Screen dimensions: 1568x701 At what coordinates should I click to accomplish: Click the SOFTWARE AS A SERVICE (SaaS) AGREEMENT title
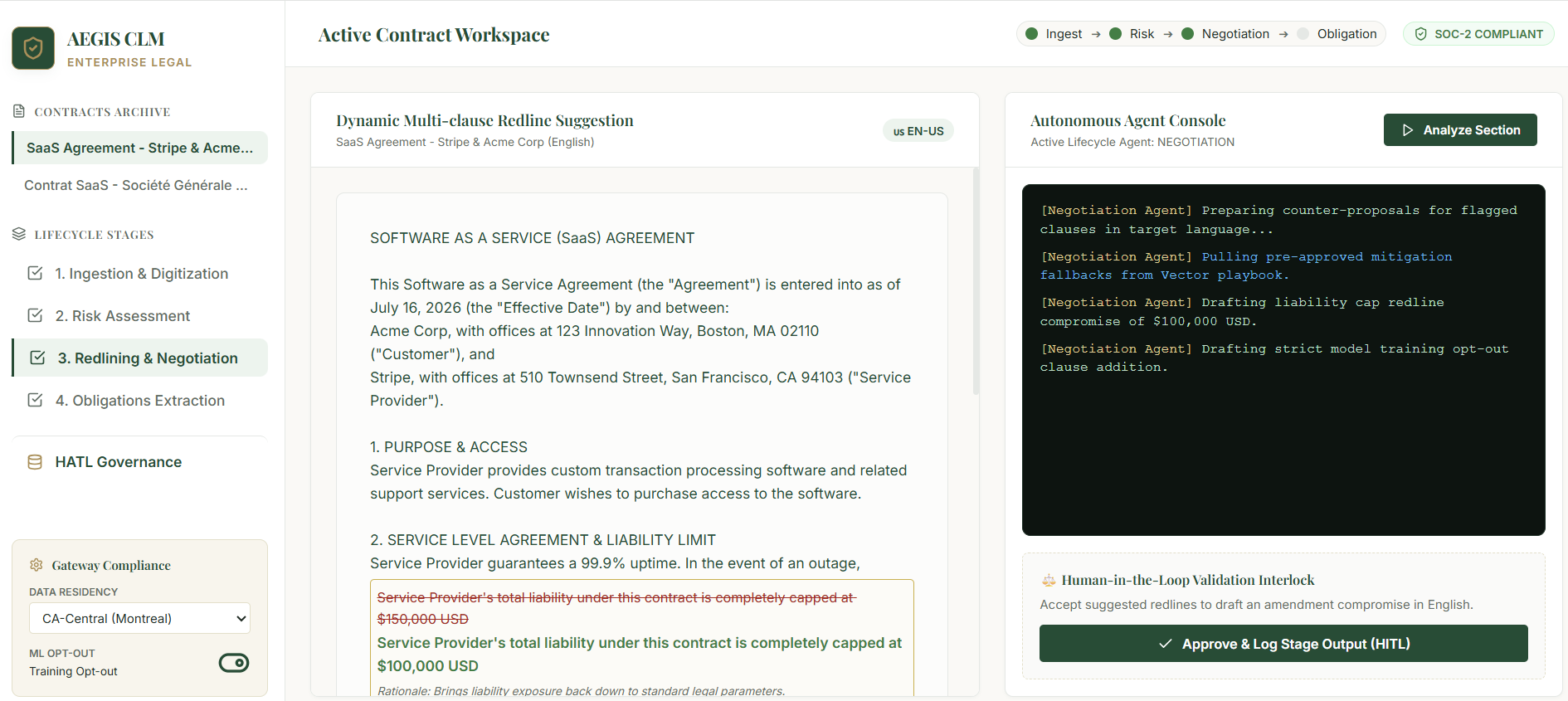[533, 238]
